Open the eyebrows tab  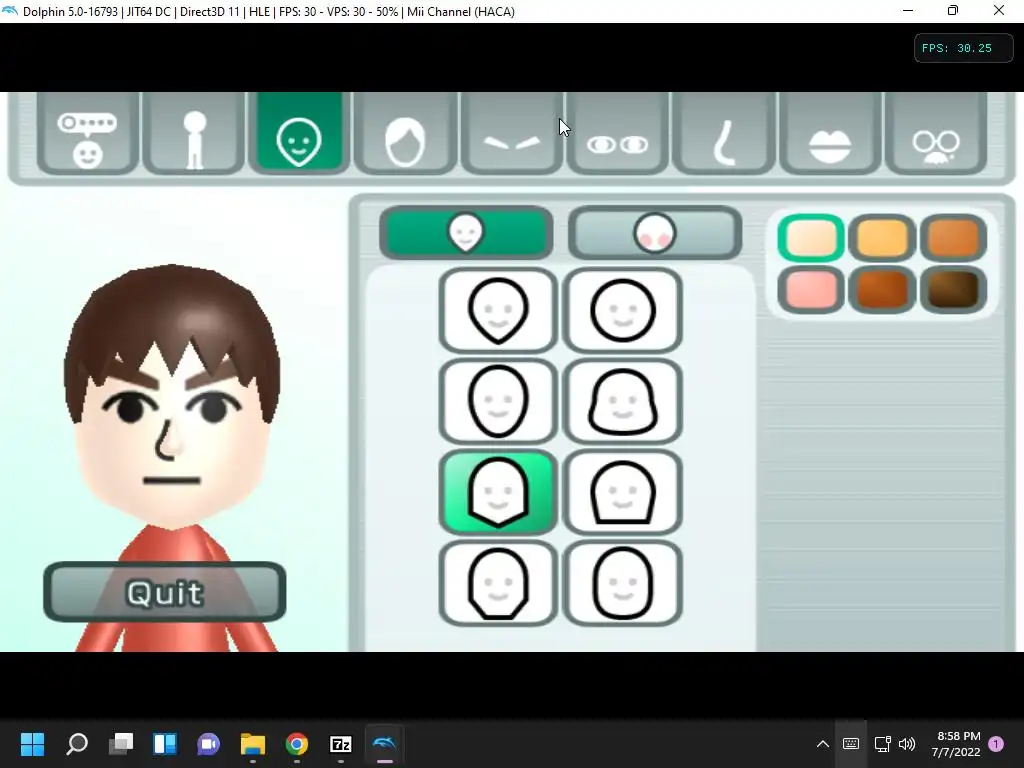point(511,134)
